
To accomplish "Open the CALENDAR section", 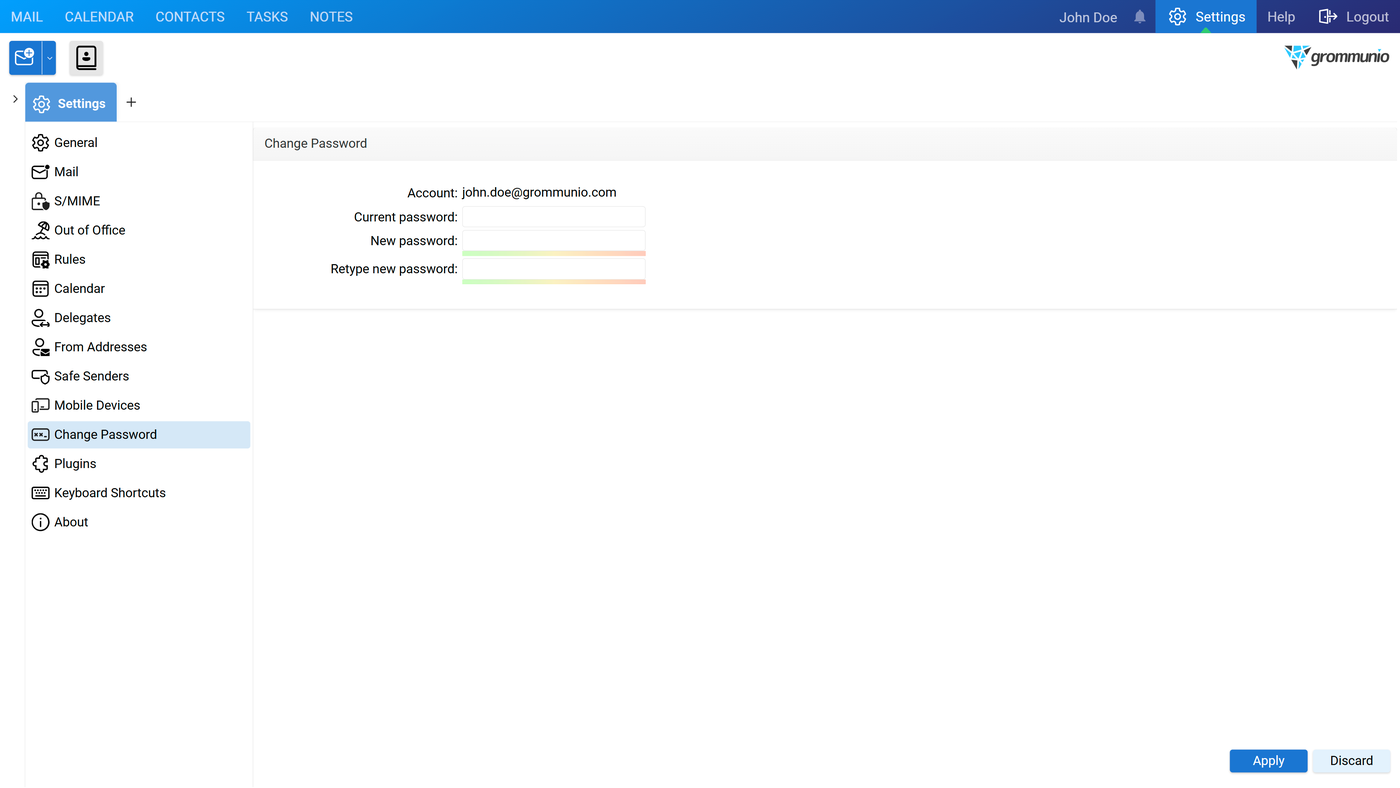I will pyautogui.click(x=99, y=17).
